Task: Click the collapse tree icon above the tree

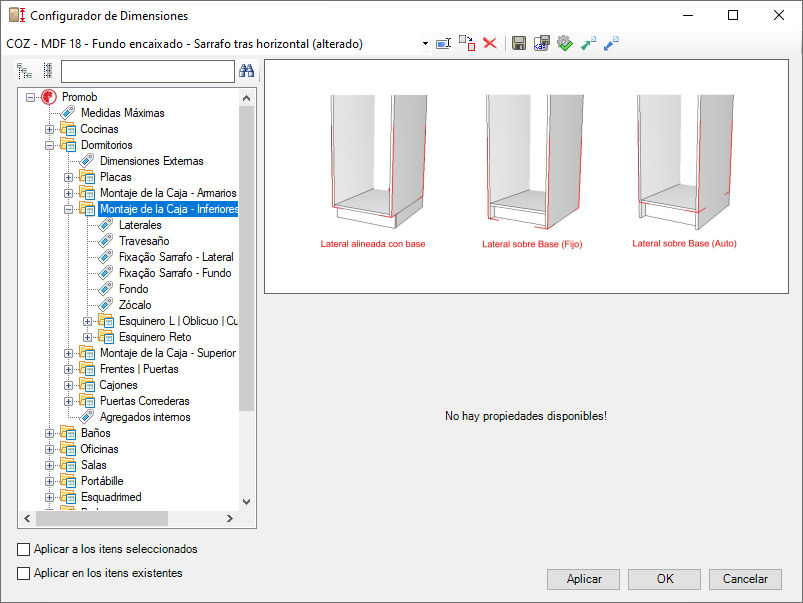Action: (48, 71)
